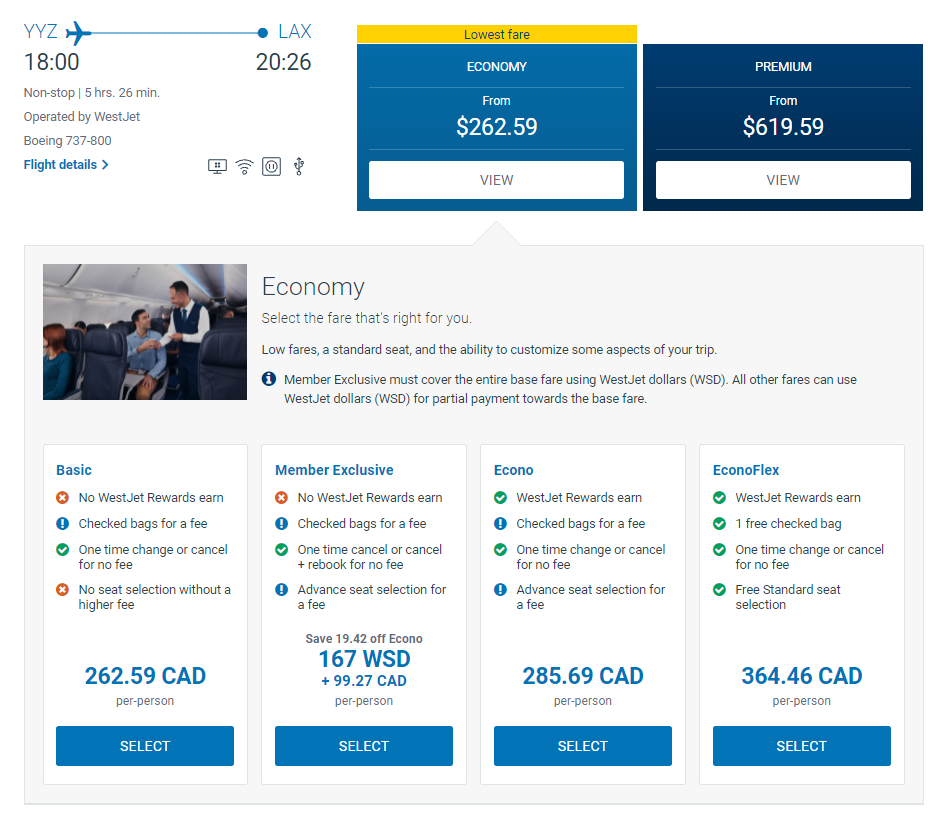This screenshot has height=817, width=935.
Task: Click the green check beside Econo Rewards earn
Action: click(500, 498)
